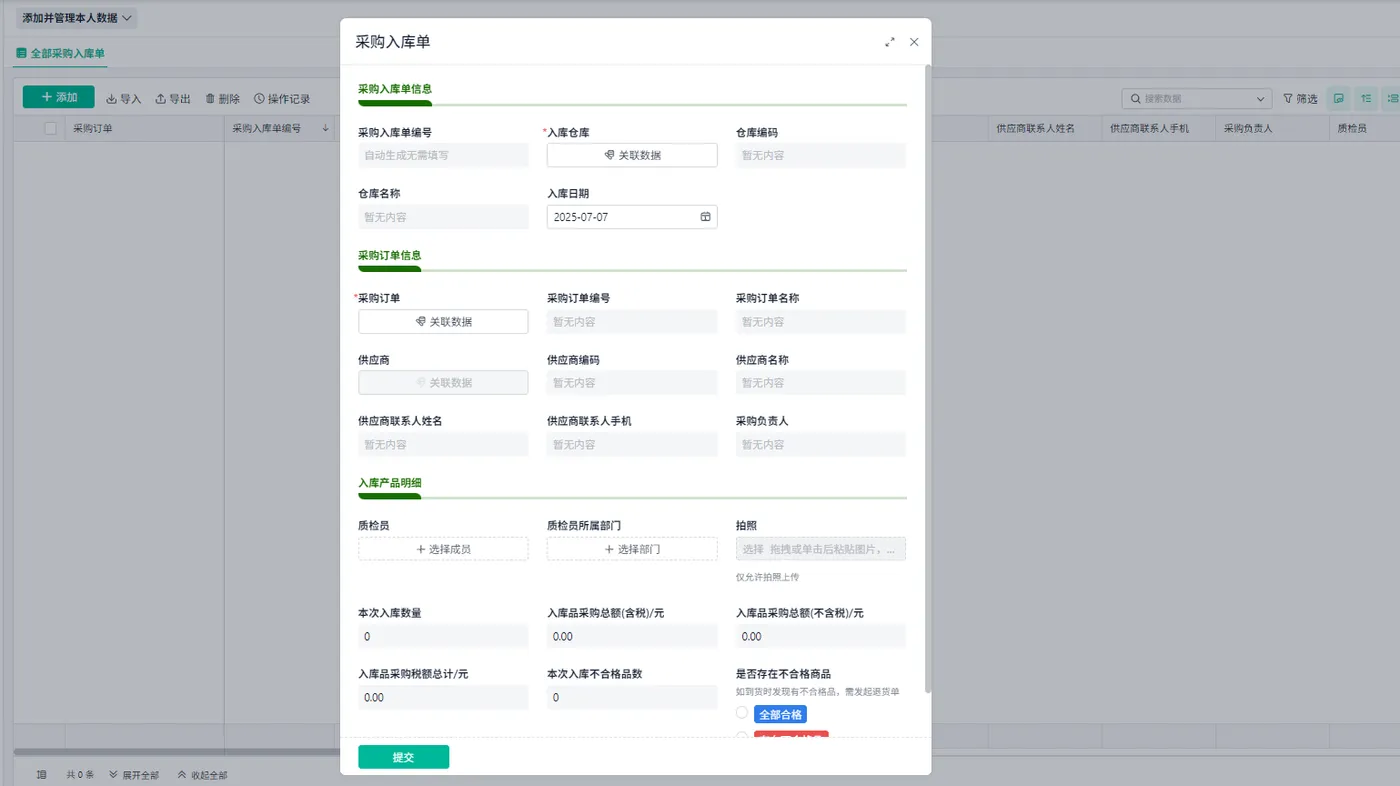
Task: Click 质检员 column header
Action: coord(1365,128)
